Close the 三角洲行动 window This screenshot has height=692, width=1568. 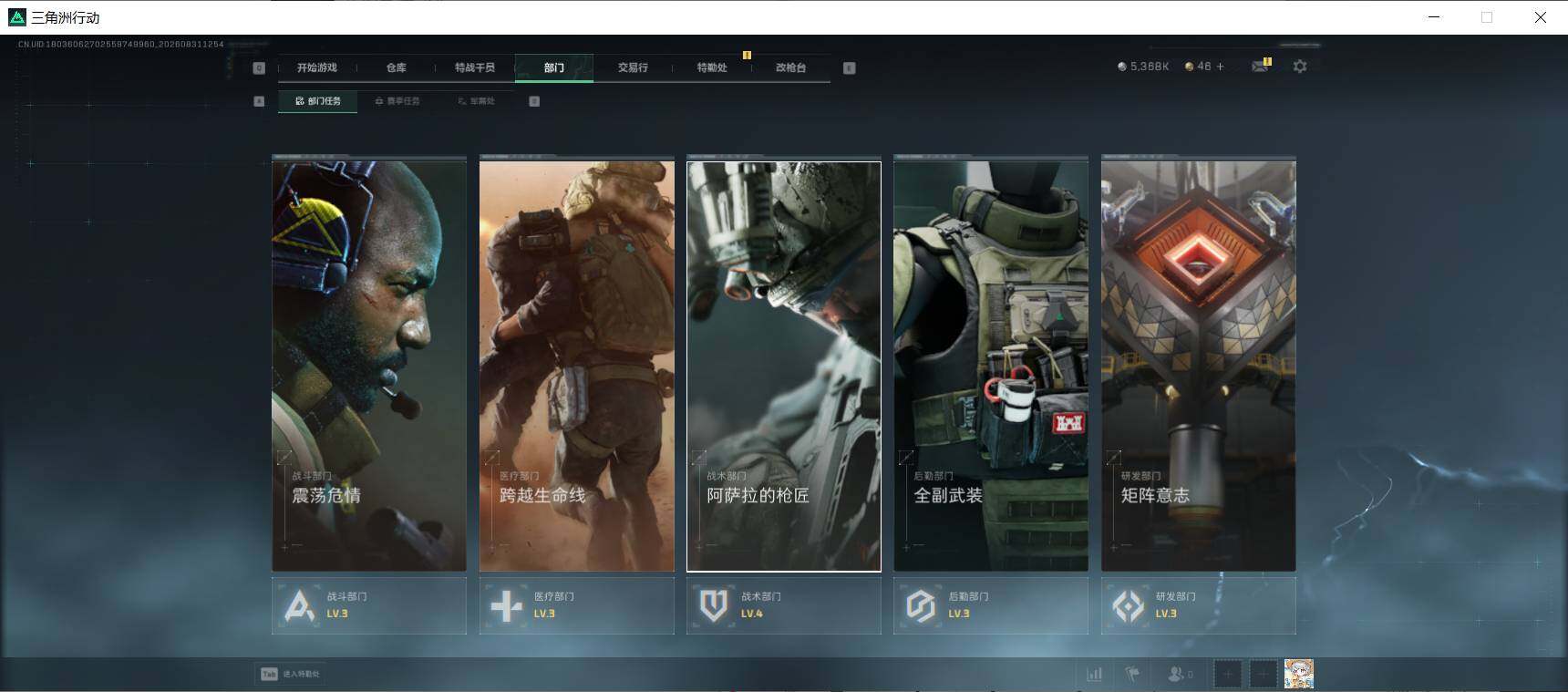click(x=1541, y=17)
